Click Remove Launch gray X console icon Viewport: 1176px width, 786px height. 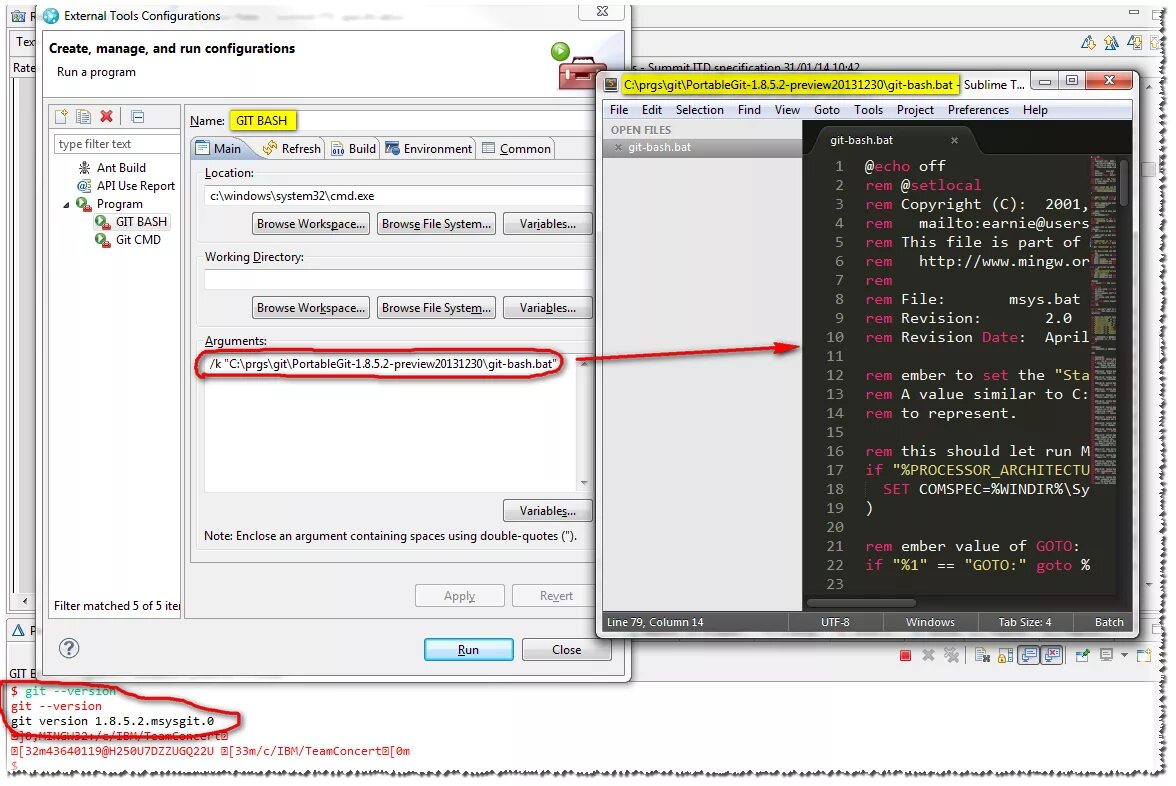click(x=928, y=656)
